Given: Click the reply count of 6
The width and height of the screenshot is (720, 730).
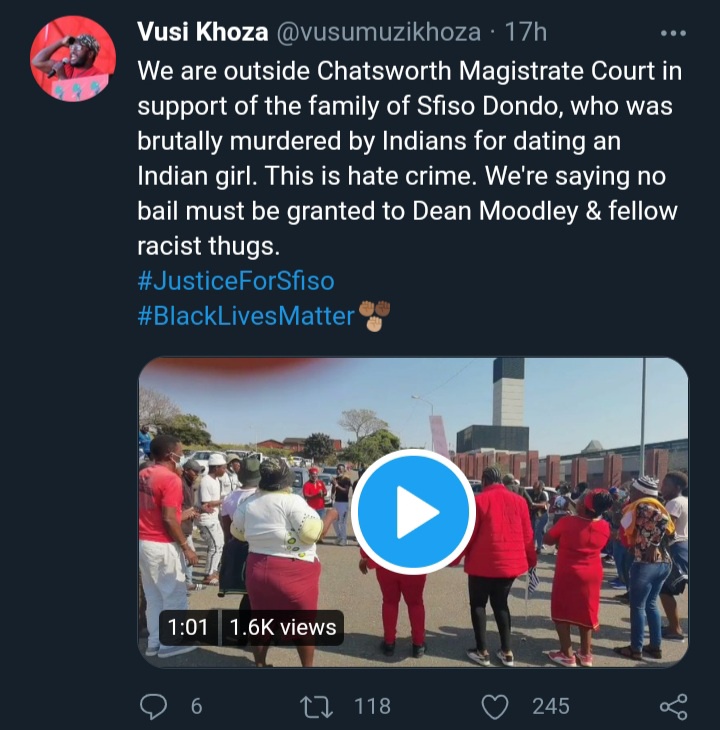Looking at the screenshot, I should (196, 706).
